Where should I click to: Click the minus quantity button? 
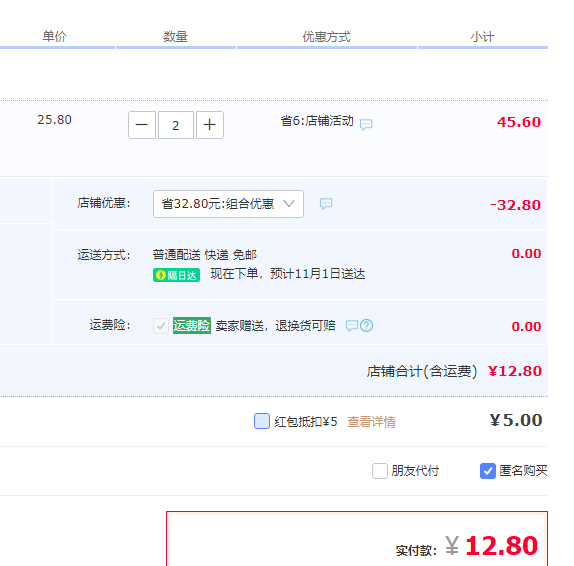[x=142, y=125]
